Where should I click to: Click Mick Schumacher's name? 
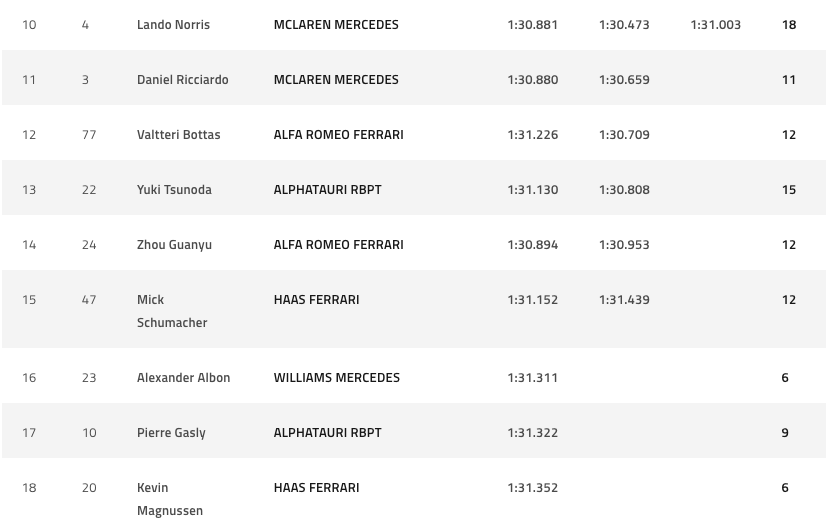[x=172, y=311]
